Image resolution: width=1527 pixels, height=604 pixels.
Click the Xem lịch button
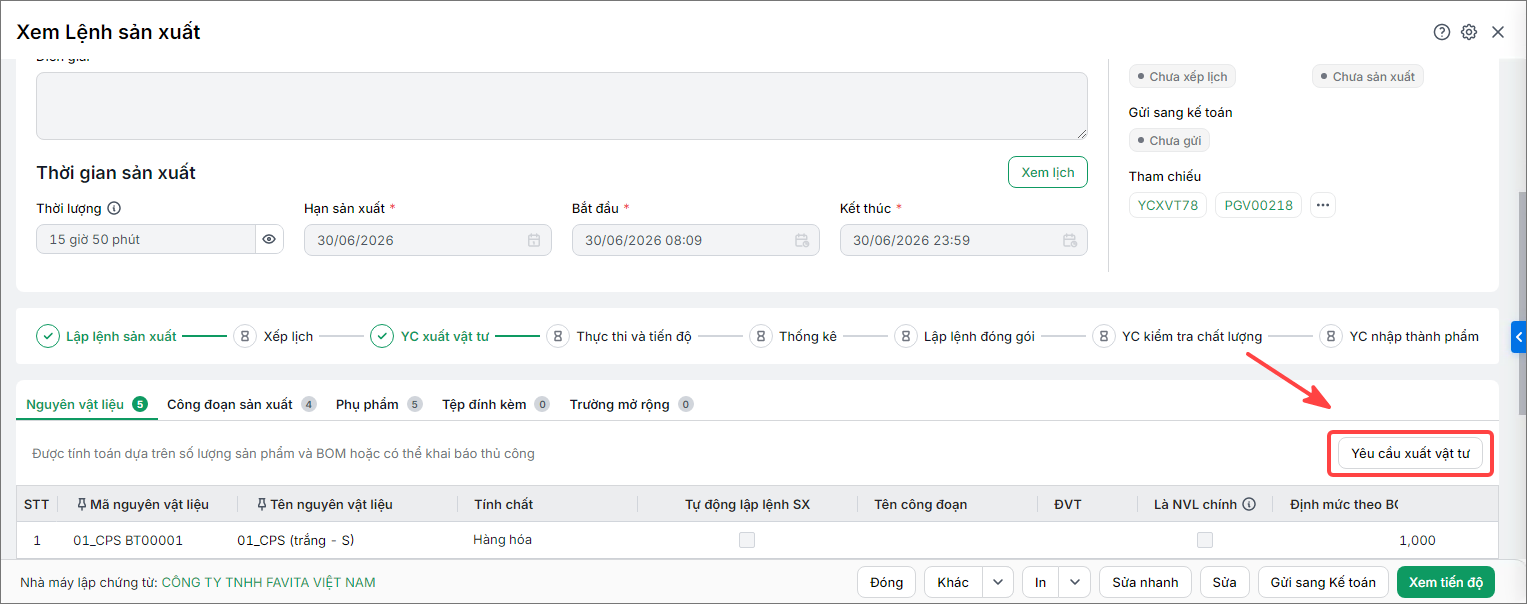tap(1047, 172)
